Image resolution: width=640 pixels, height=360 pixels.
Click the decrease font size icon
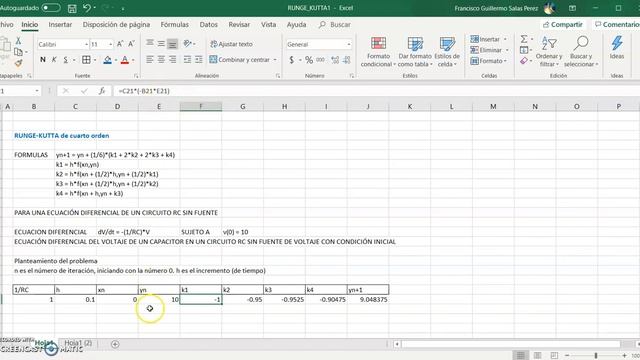point(131,44)
